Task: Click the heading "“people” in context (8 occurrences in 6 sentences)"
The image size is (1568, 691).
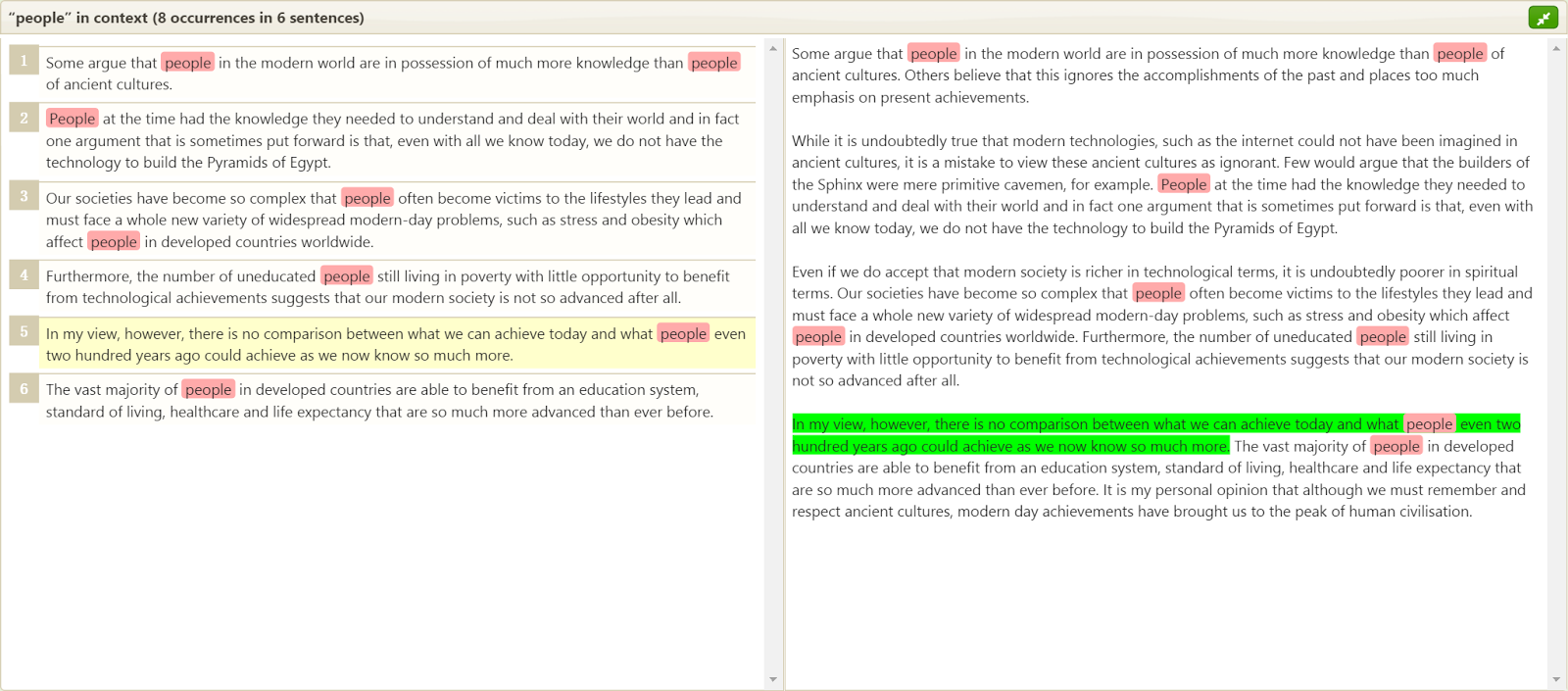Action: click(186, 18)
